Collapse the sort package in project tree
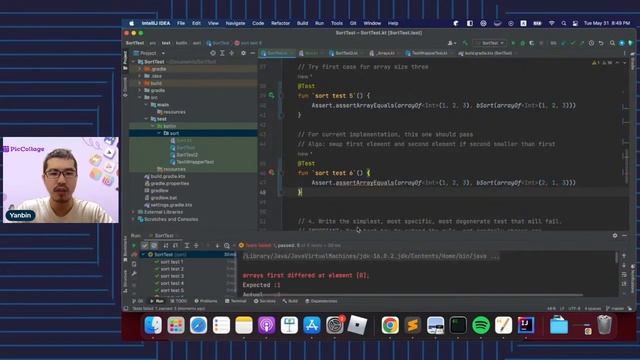Image resolution: width=640 pixels, height=360 pixels. [x=159, y=133]
